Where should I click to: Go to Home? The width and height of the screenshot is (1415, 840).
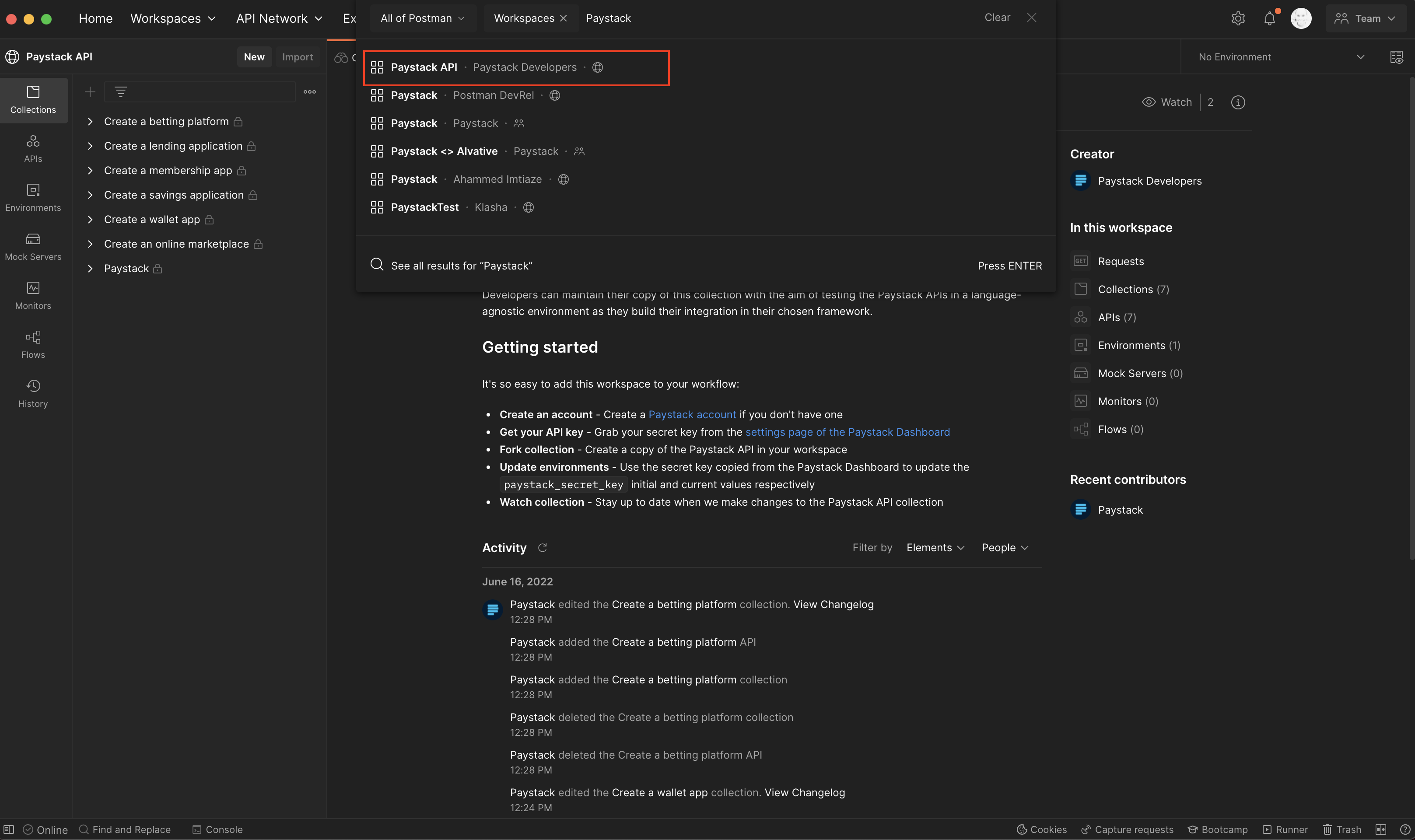[x=96, y=18]
